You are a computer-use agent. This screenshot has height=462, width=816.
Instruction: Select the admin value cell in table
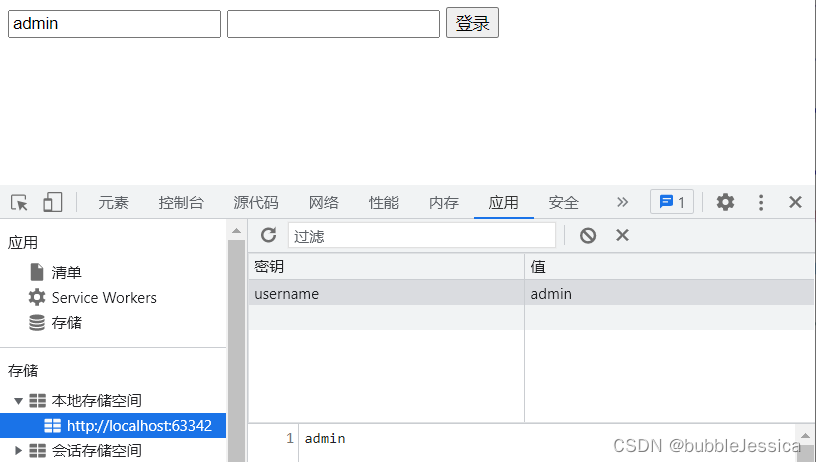tap(669, 293)
